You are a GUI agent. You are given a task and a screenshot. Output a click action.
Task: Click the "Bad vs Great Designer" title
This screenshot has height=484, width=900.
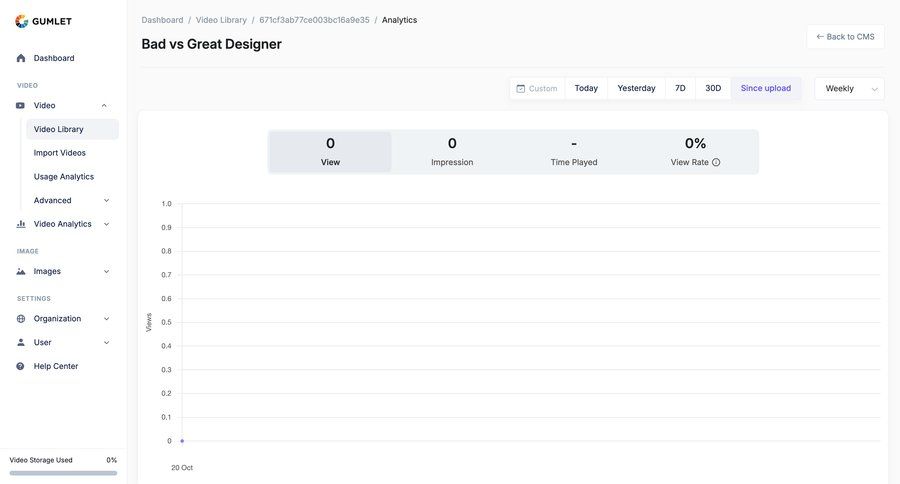(211, 44)
